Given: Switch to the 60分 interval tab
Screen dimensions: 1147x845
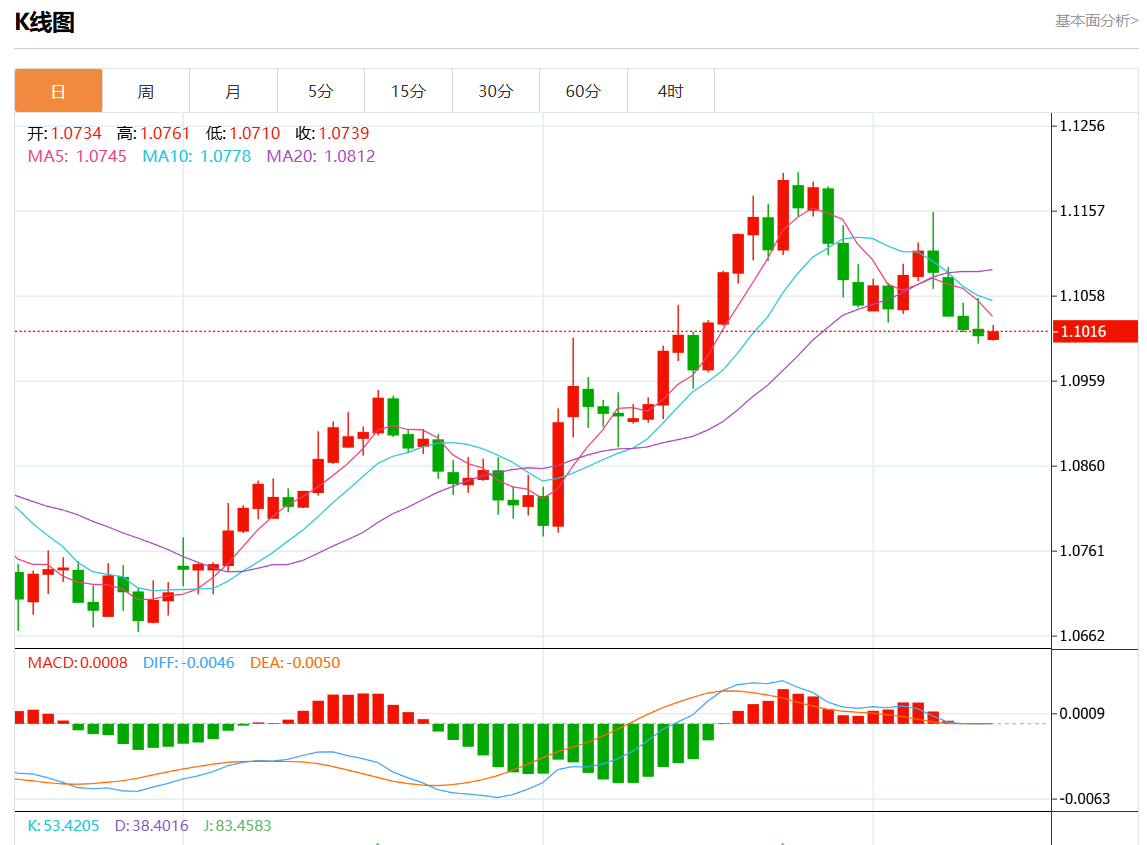Looking at the screenshot, I should coord(583,91).
